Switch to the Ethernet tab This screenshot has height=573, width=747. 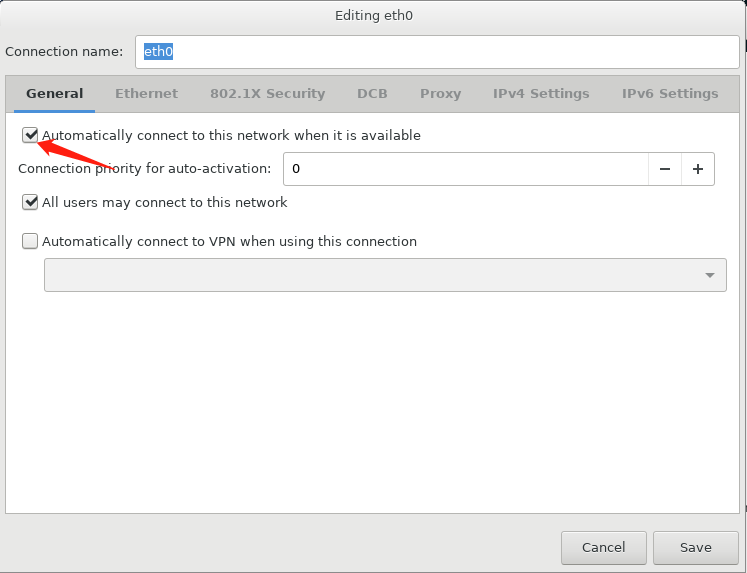146,94
